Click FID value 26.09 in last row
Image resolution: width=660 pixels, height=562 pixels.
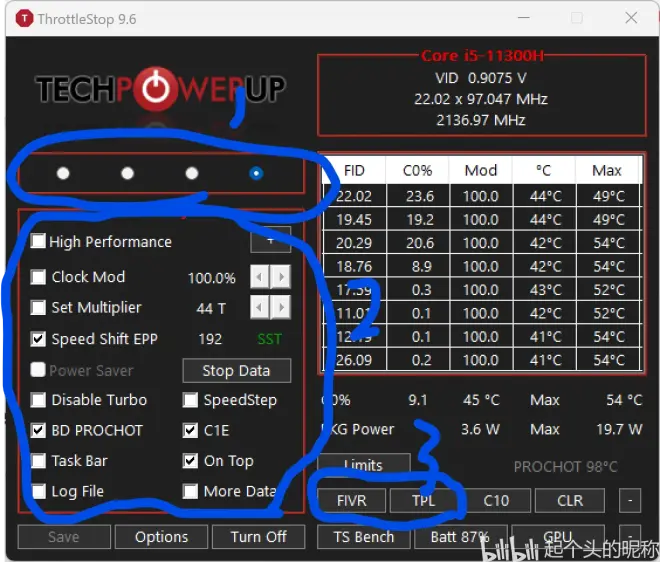tap(354, 360)
